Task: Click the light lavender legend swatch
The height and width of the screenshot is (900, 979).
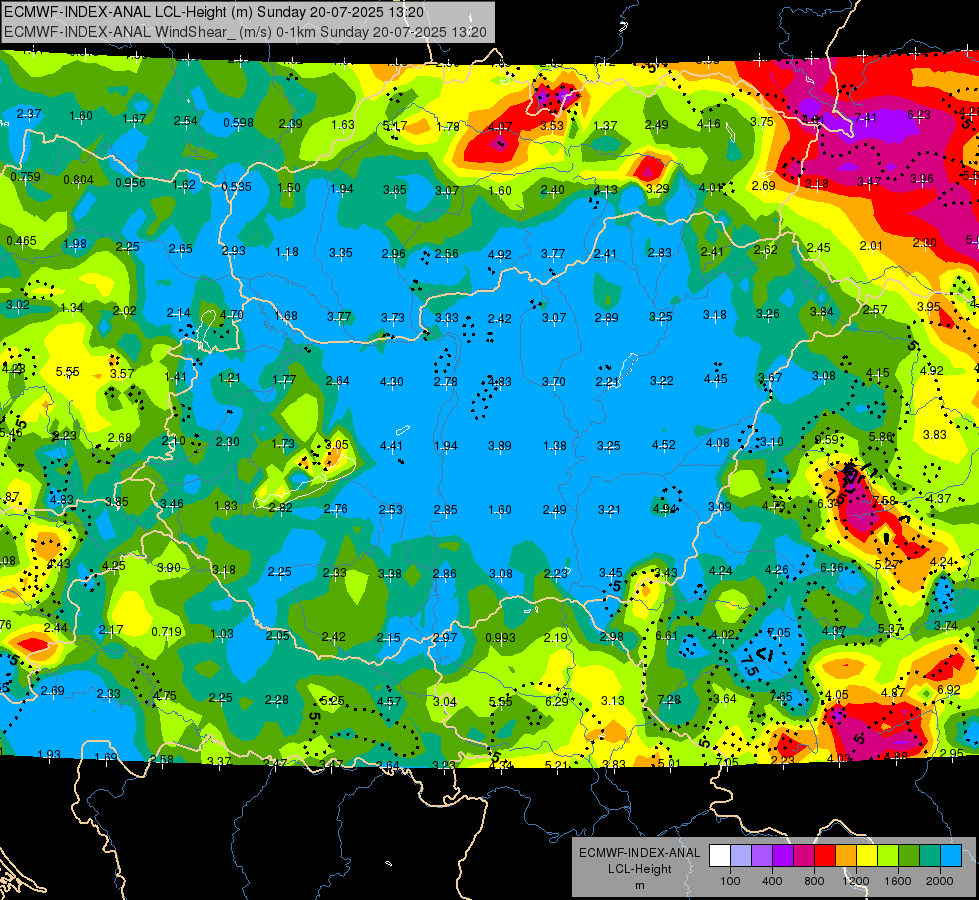Action: coord(741,855)
